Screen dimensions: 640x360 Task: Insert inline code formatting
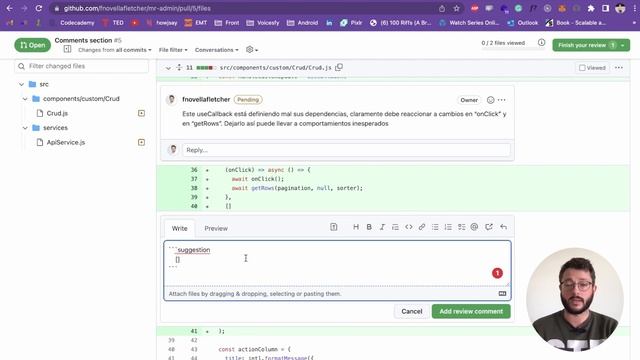(409, 227)
